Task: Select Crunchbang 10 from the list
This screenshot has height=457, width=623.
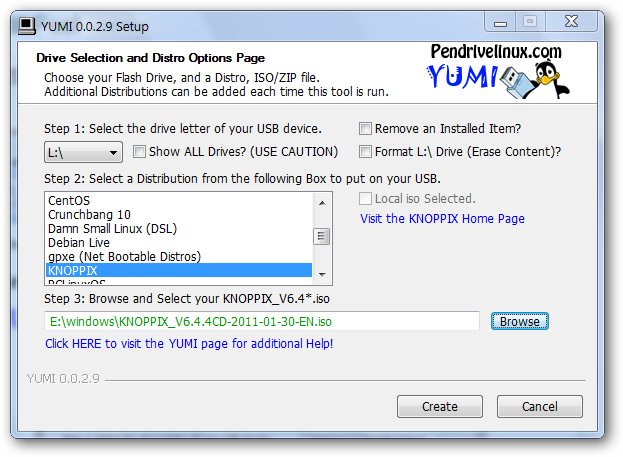Action: tap(179, 215)
